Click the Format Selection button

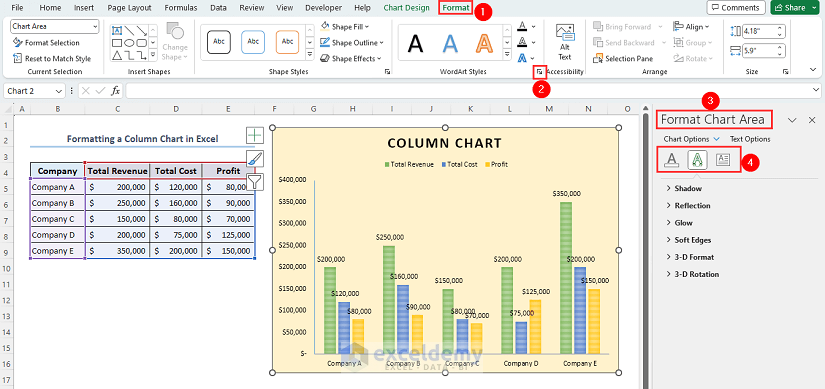pyautogui.click(x=46, y=43)
